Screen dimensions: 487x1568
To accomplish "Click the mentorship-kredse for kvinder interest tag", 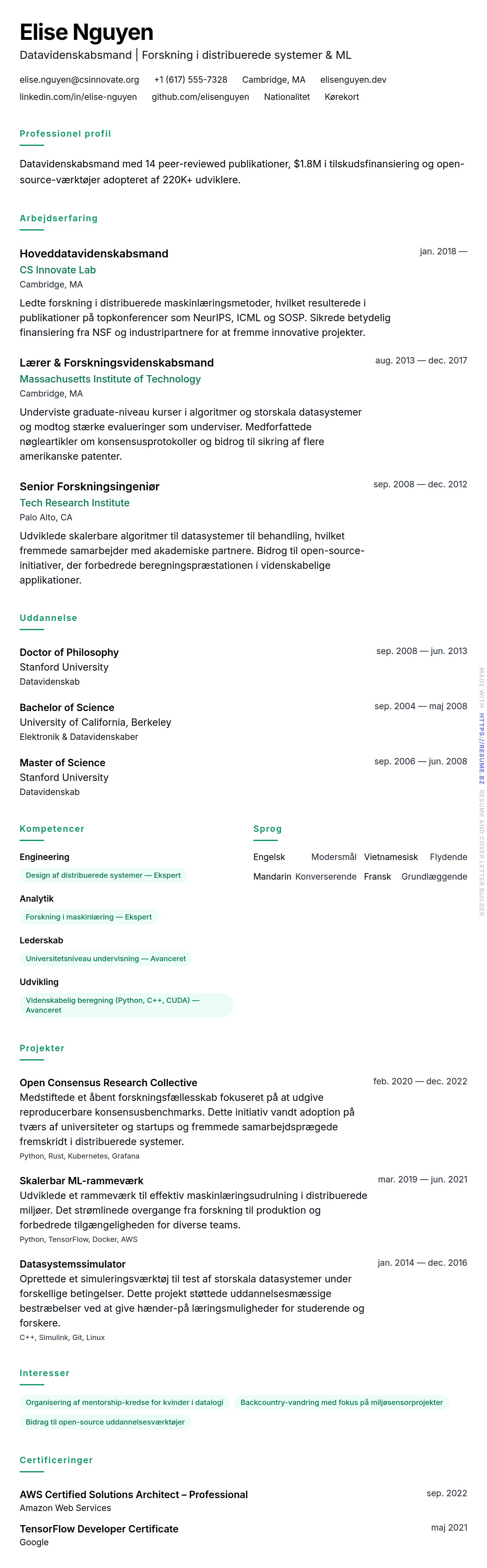I will 124,1402.
